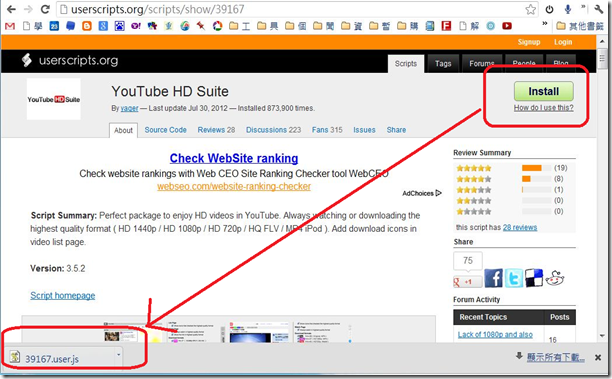Open the blue calendar 23 bookmark
612x379 pixels.
click(54, 26)
